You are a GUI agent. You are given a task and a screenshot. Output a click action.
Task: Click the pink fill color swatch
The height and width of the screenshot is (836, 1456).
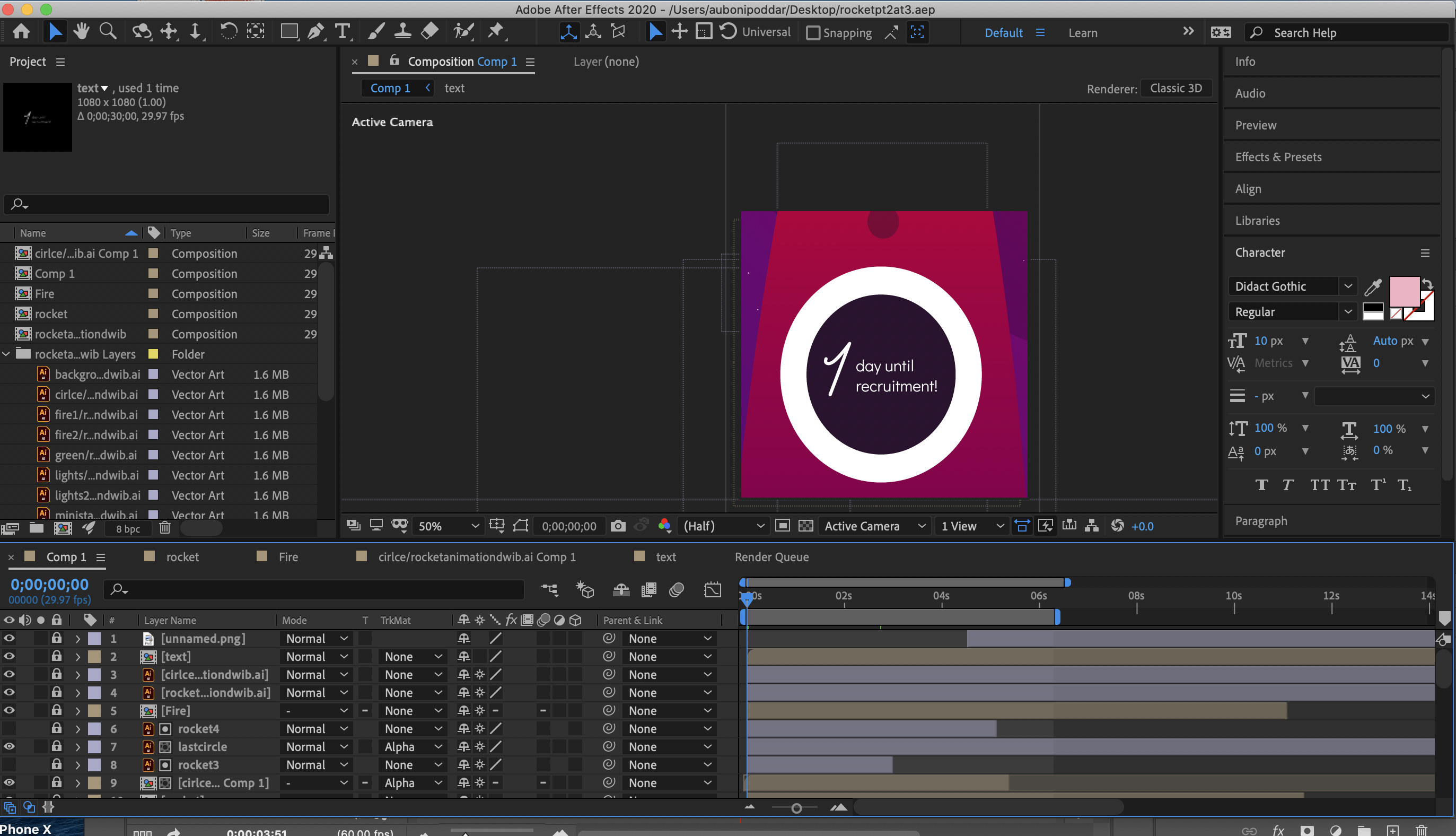[x=1404, y=292]
